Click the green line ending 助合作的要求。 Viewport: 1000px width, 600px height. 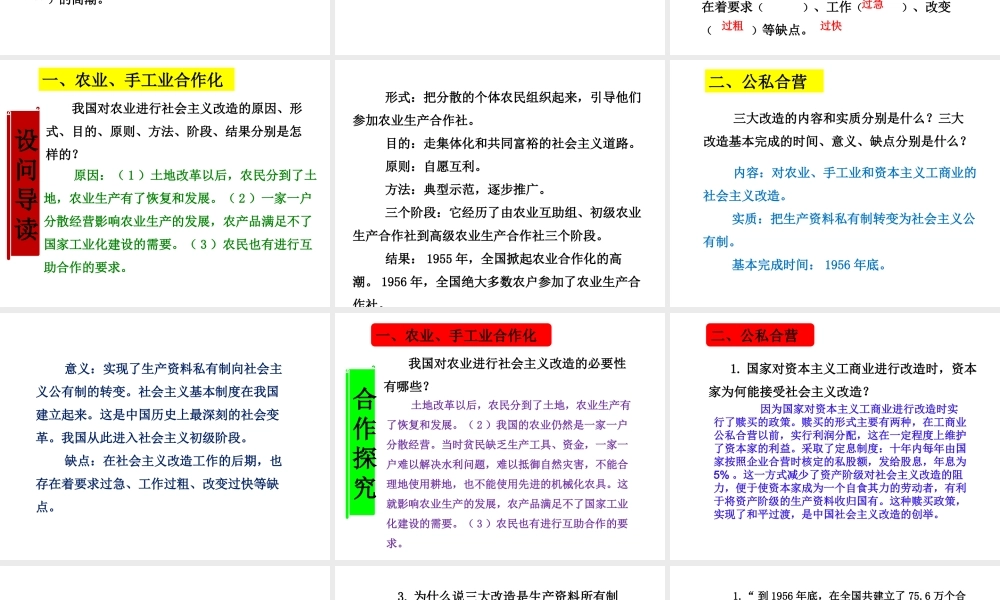click(85, 267)
